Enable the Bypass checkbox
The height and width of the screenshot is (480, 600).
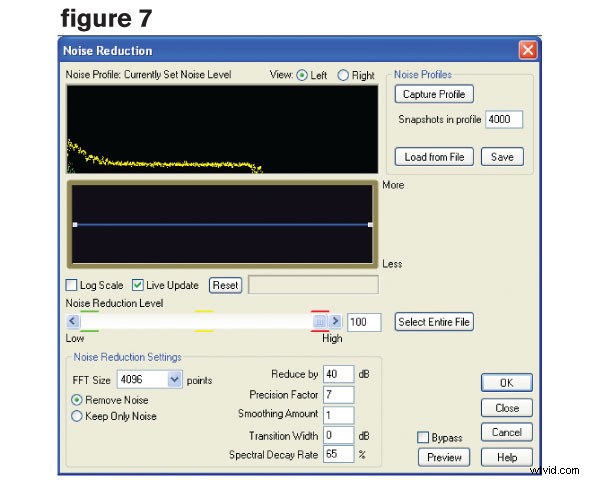click(424, 437)
